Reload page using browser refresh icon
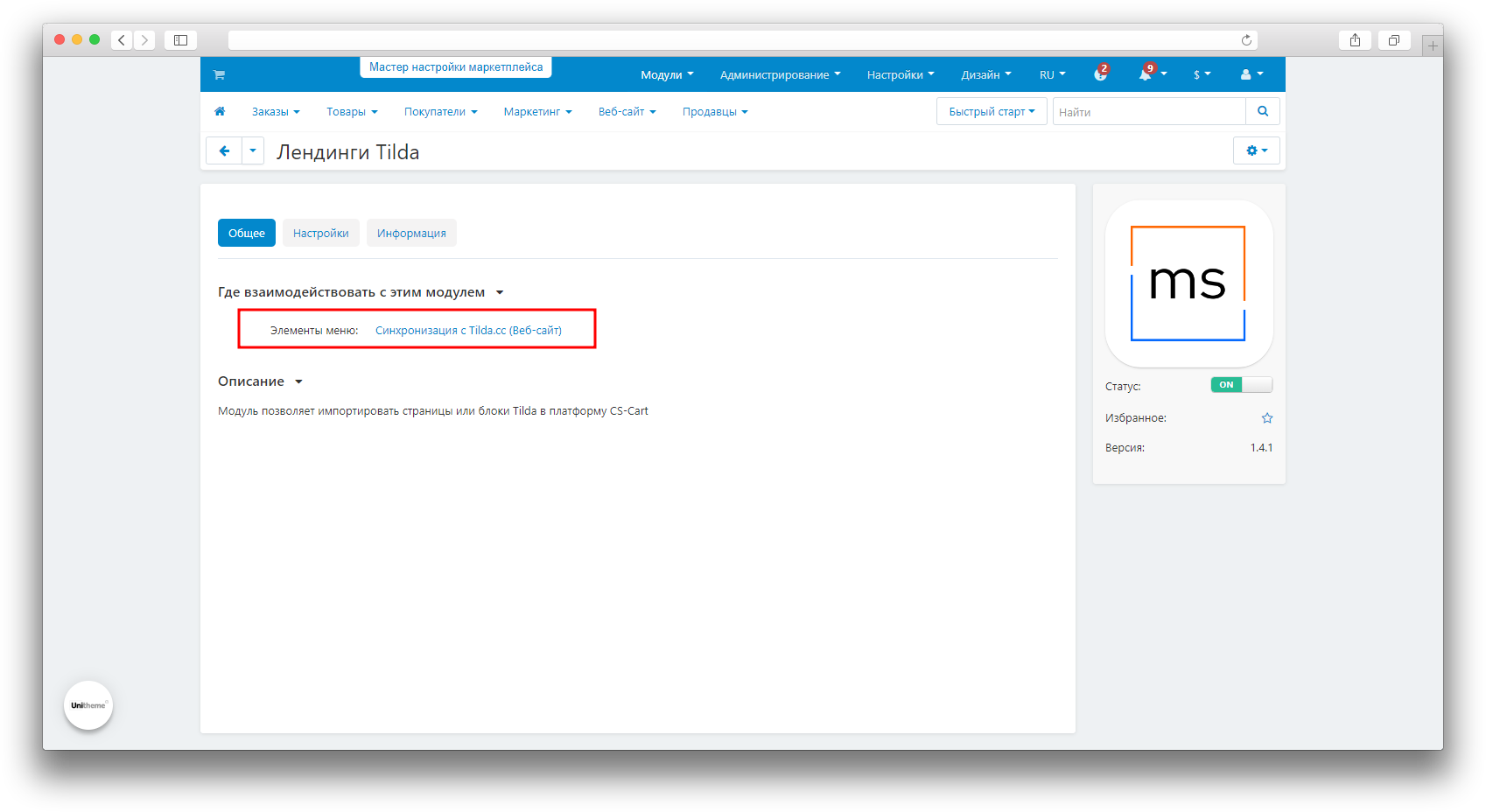Screen dimensions: 1486x812 click(1246, 40)
